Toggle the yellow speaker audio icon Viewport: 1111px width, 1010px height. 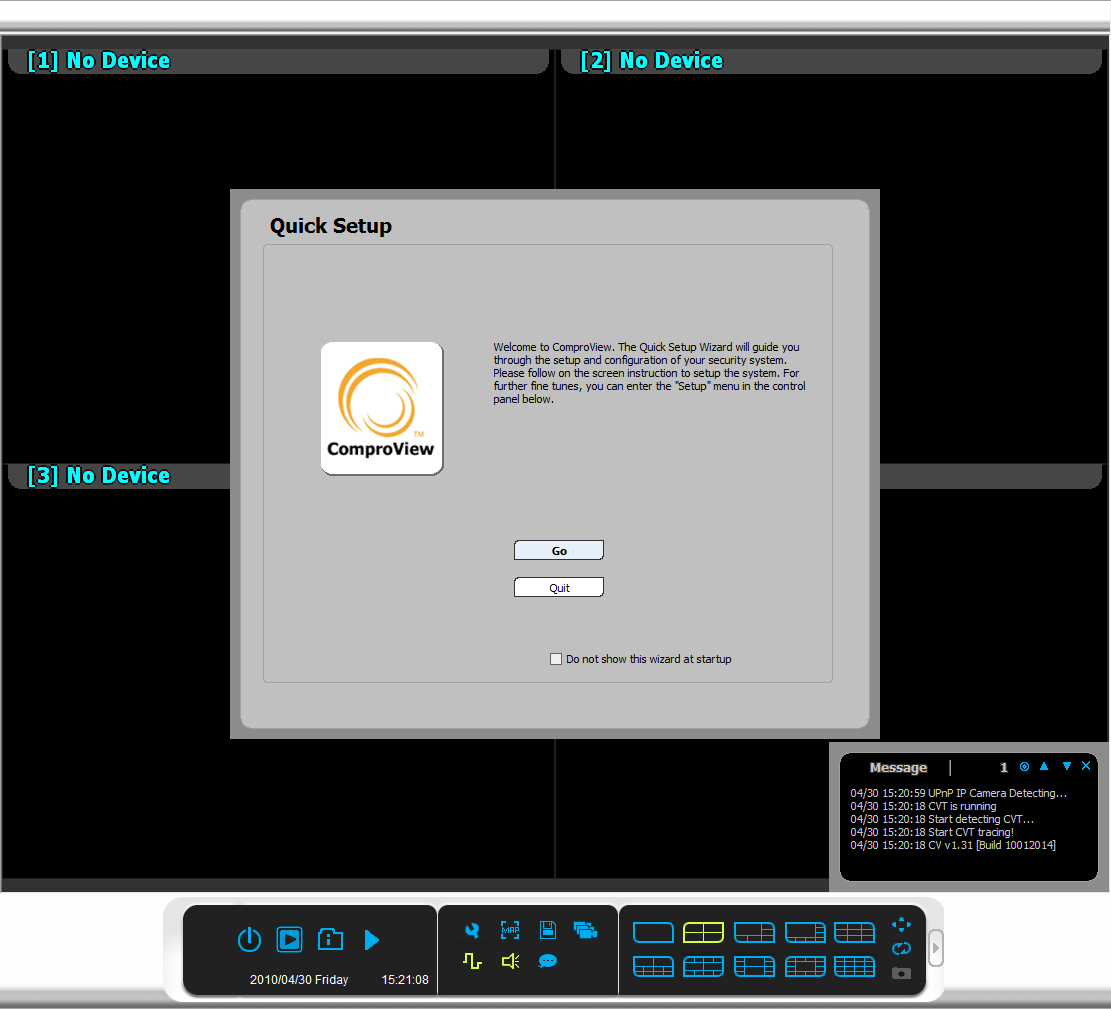510,961
